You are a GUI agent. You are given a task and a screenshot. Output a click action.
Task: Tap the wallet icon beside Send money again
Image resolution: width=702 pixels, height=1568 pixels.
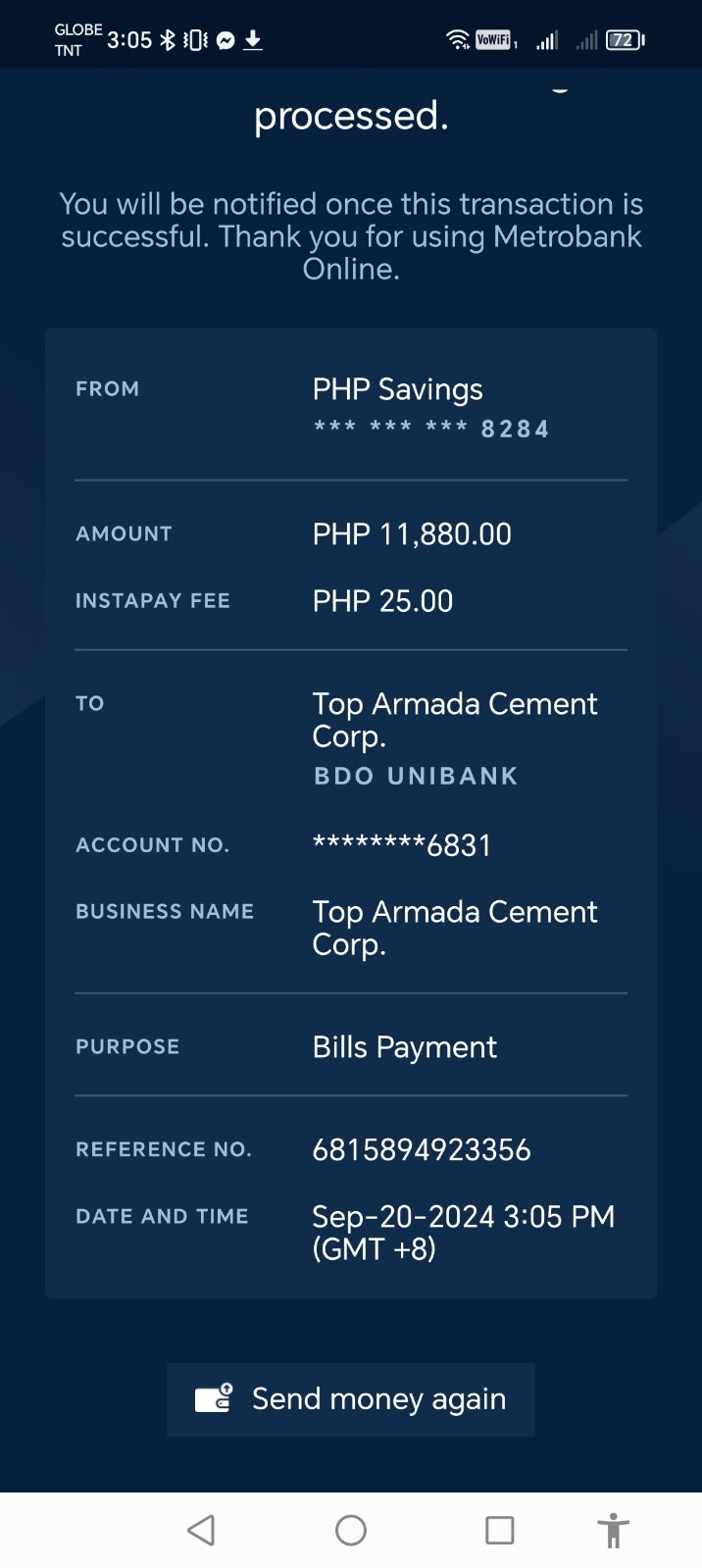(x=214, y=1397)
